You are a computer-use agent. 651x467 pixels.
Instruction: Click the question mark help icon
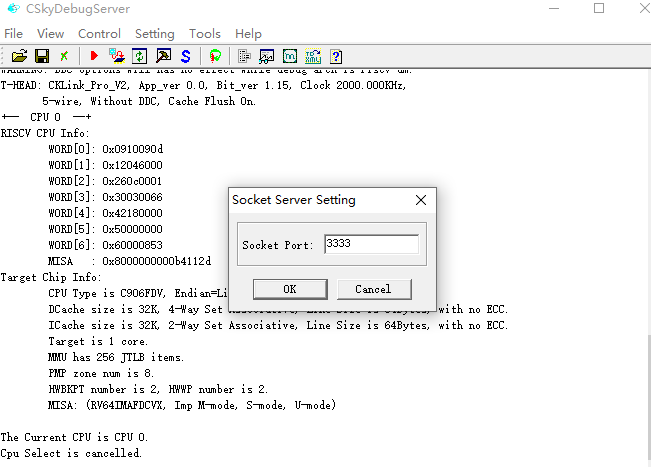point(336,56)
